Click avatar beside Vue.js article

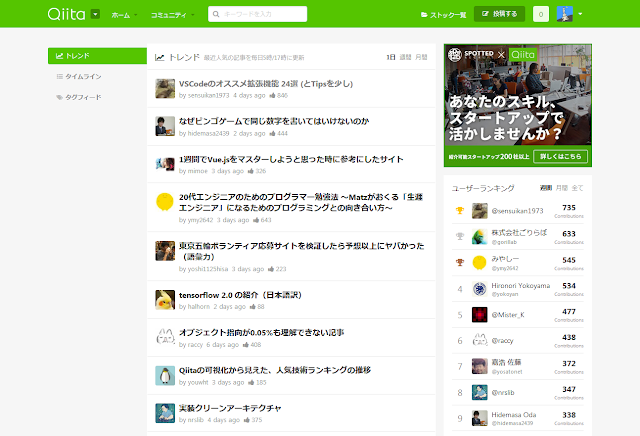click(x=165, y=164)
